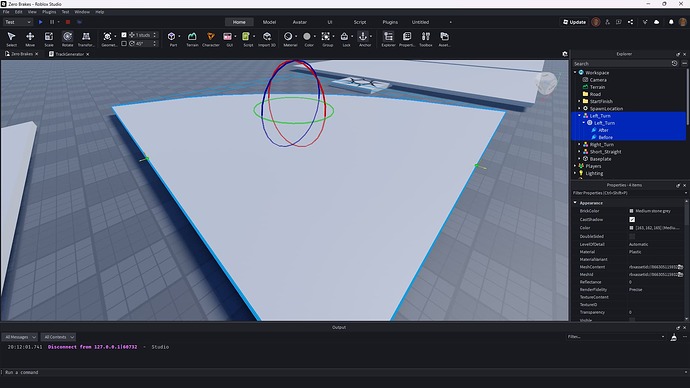Open the cloud save icon
This screenshot has height=388, width=690.
tap(657, 22)
